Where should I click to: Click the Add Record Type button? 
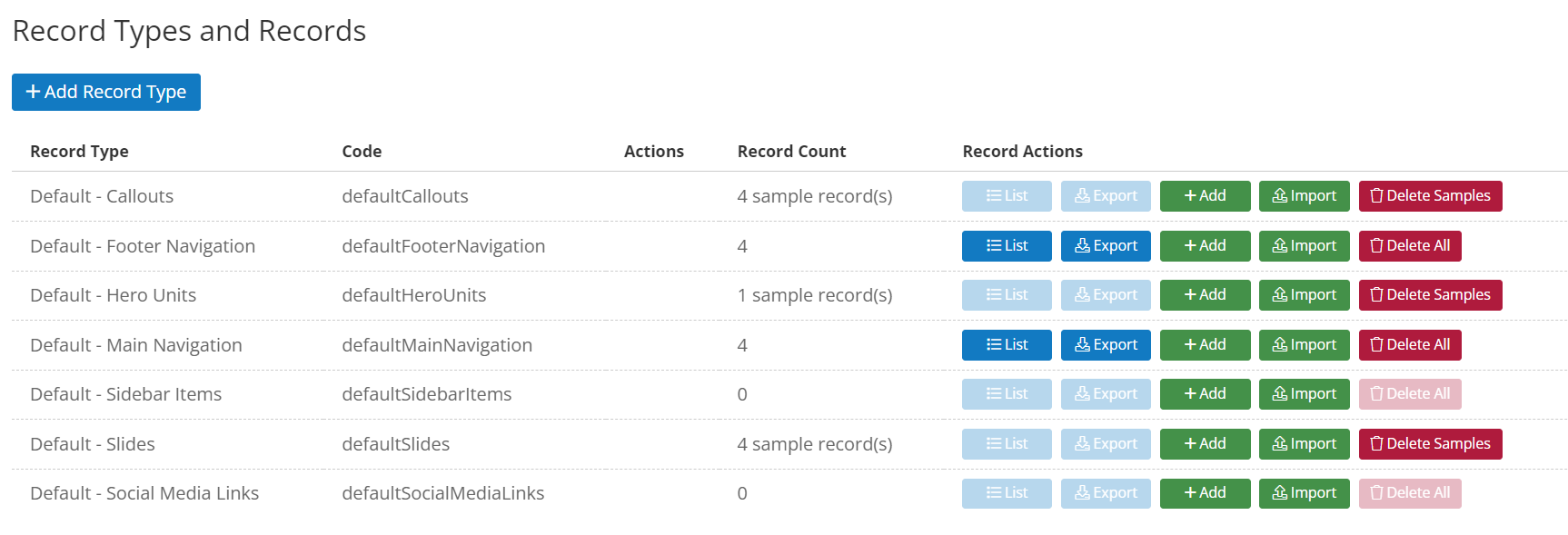pos(106,92)
